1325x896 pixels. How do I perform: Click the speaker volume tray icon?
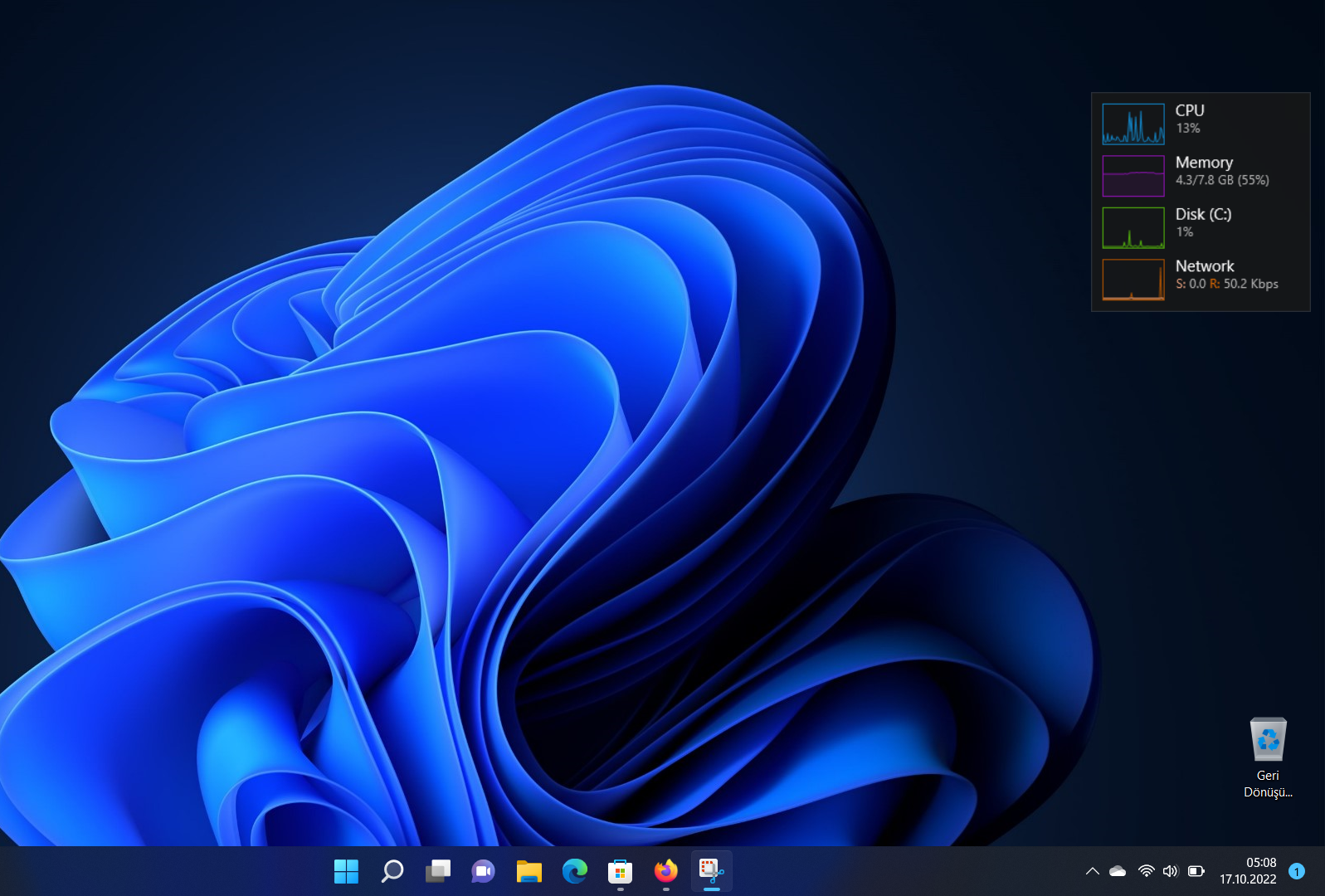(1170, 871)
